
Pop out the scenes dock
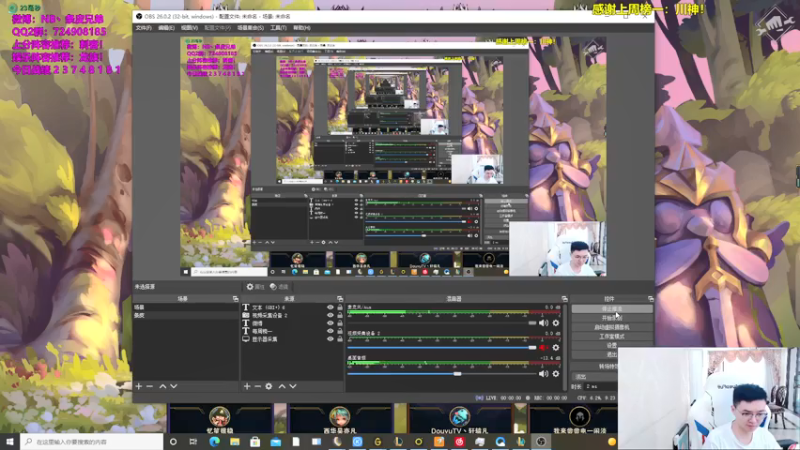coord(235,298)
